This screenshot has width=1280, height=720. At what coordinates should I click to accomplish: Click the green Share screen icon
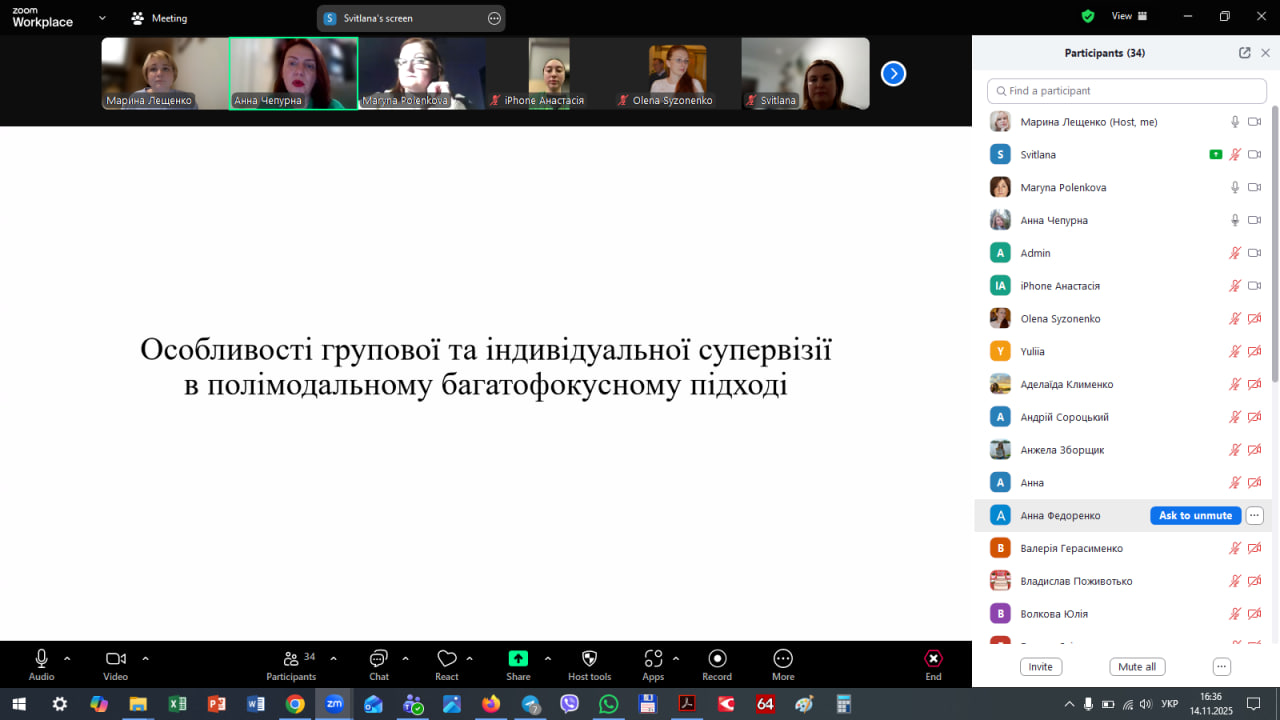[x=518, y=659]
